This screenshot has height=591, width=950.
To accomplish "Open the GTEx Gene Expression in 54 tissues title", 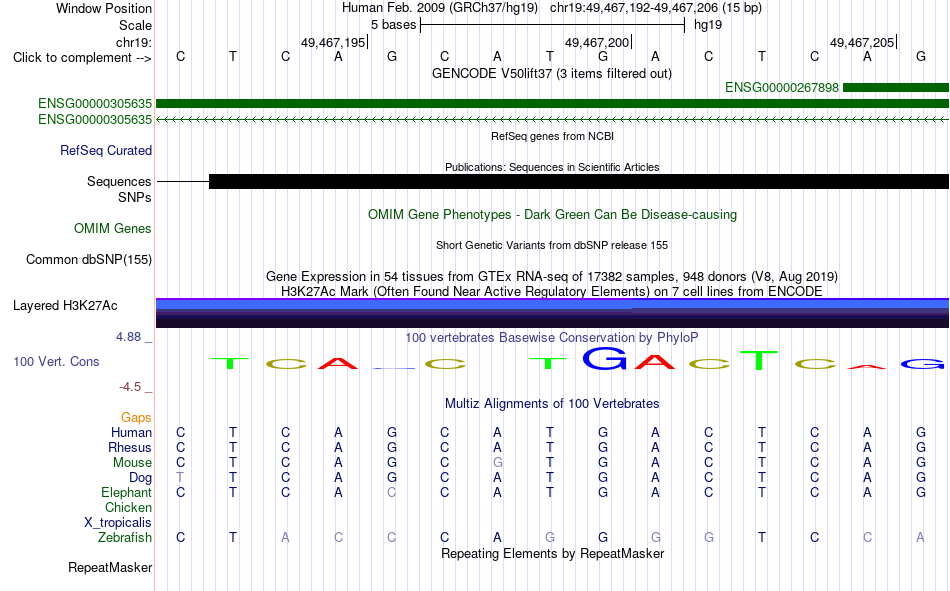I will tap(552, 276).
